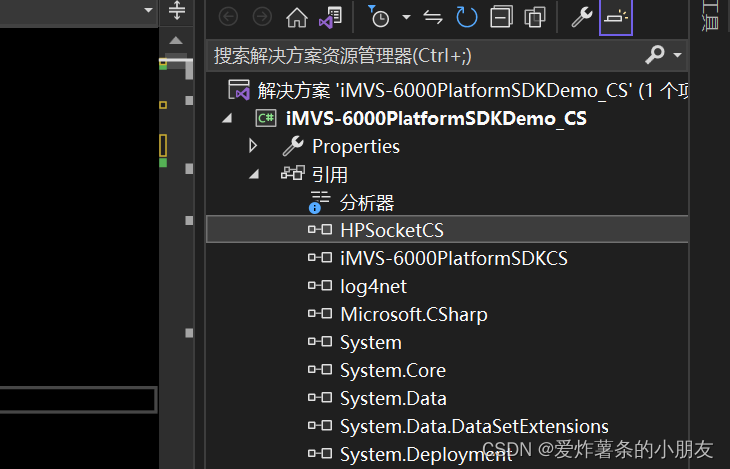
Task: Open dropdown arrow beside pending changes filter
Action: tap(406, 17)
